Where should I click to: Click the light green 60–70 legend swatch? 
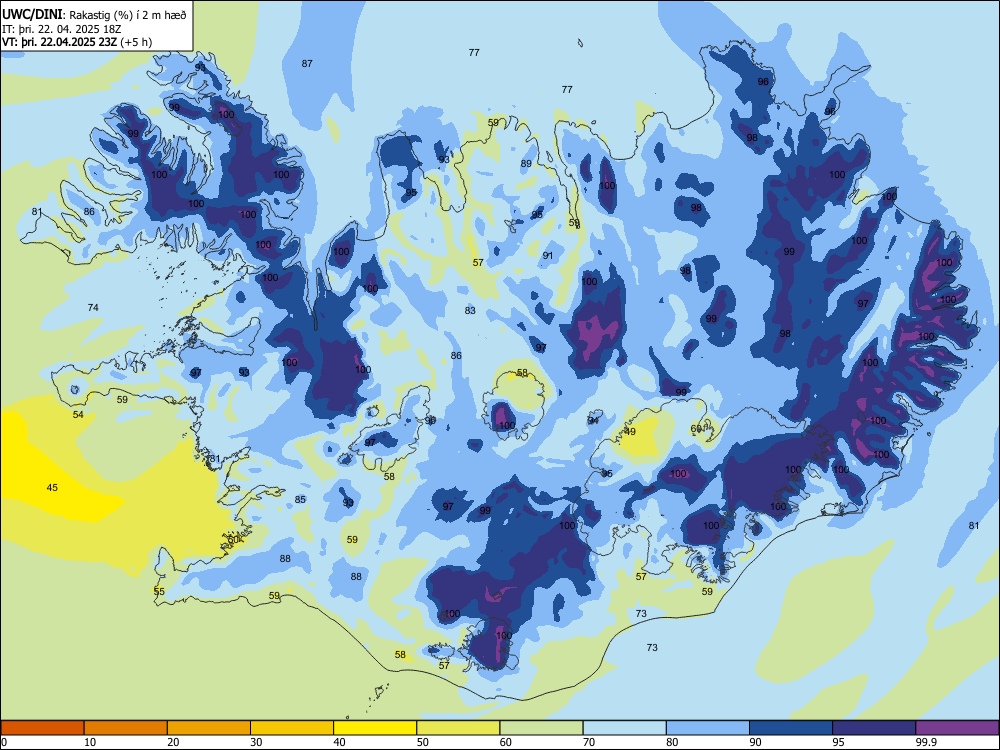(541, 728)
